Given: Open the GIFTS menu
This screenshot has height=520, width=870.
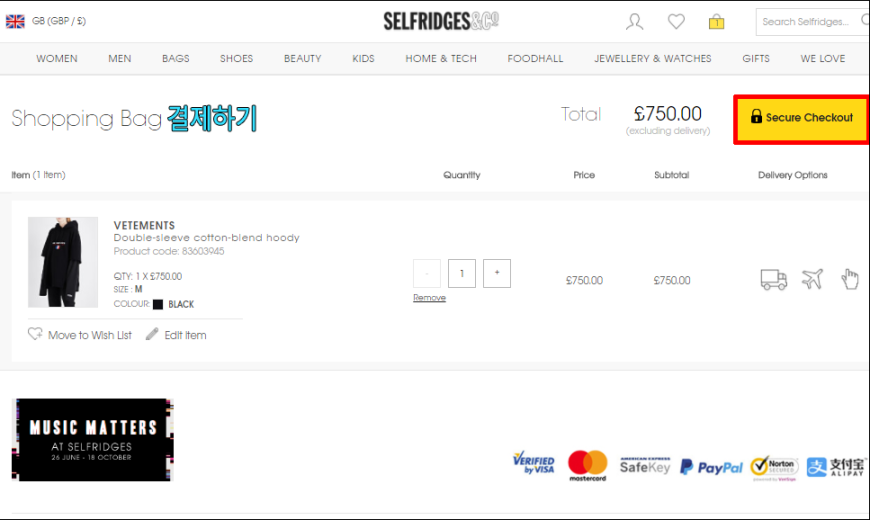Looking at the screenshot, I should 756,58.
